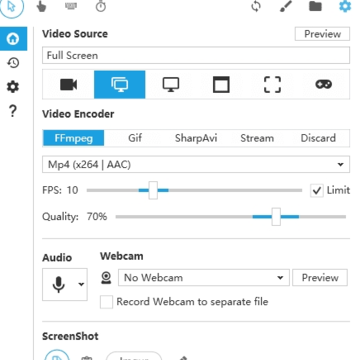The height and width of the screenshot is (360, 360).
Task: Go to Home in sidebar
Action: [x=13, y=39]
